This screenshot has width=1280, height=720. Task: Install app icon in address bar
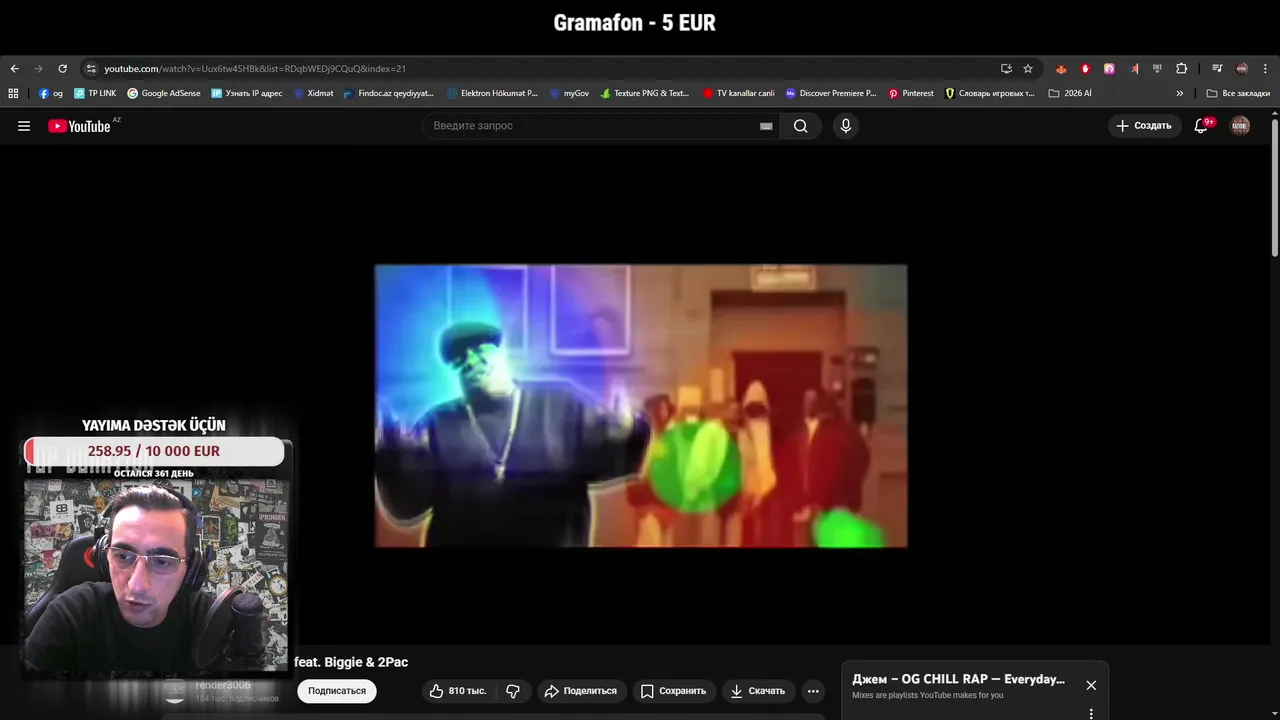pos(1006,69)
